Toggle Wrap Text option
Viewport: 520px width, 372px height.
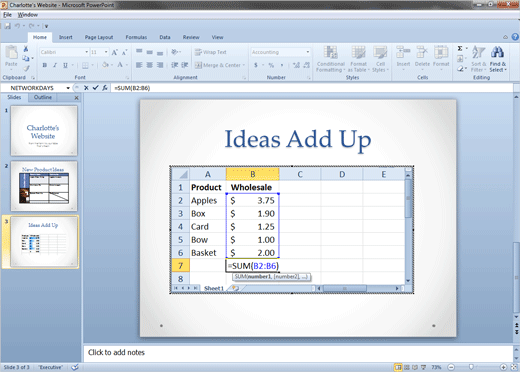pos(211,52)
